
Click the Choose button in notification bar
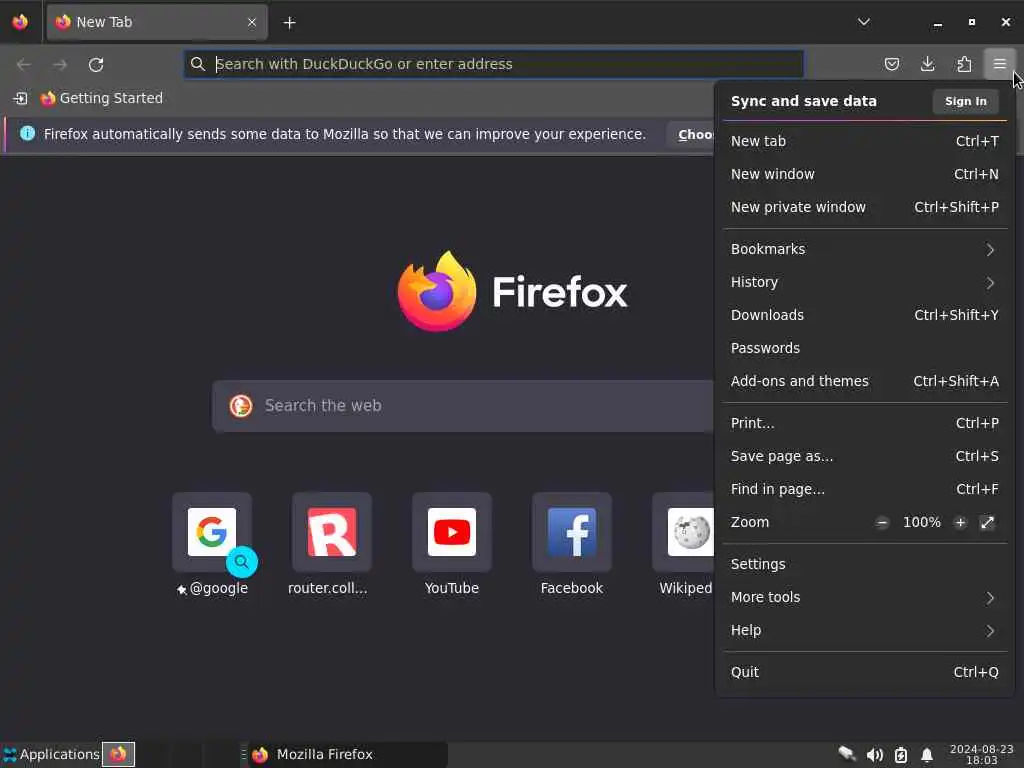click(x=692, y=135)
